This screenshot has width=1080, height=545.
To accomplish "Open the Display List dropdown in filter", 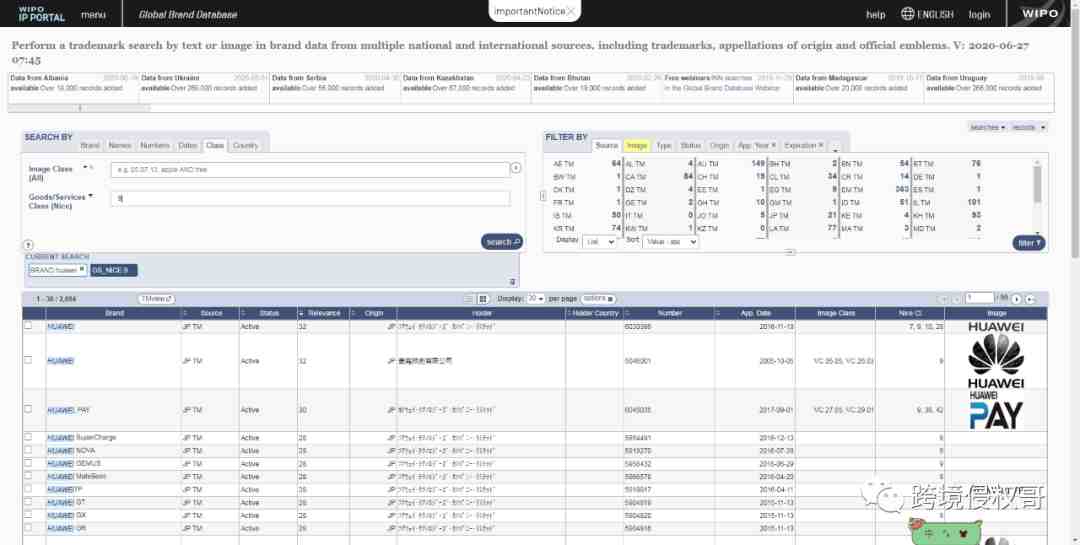I will (599, 243).
